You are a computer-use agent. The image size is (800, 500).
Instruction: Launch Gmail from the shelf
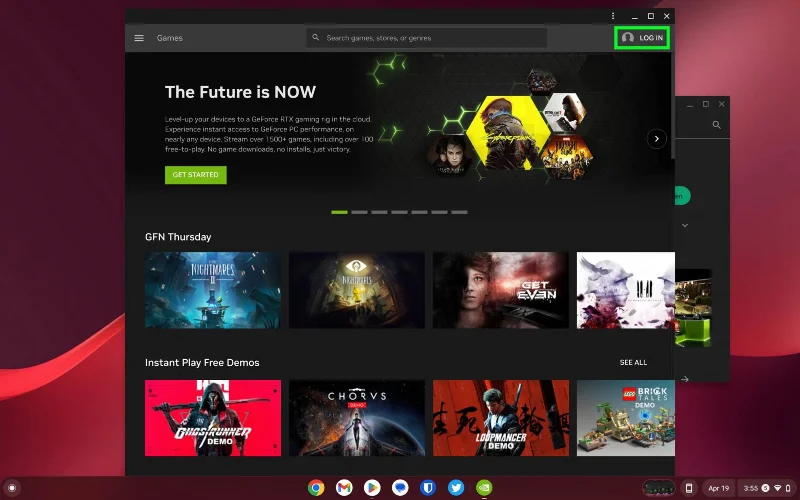pyautogui.click(x=344, y=488)
